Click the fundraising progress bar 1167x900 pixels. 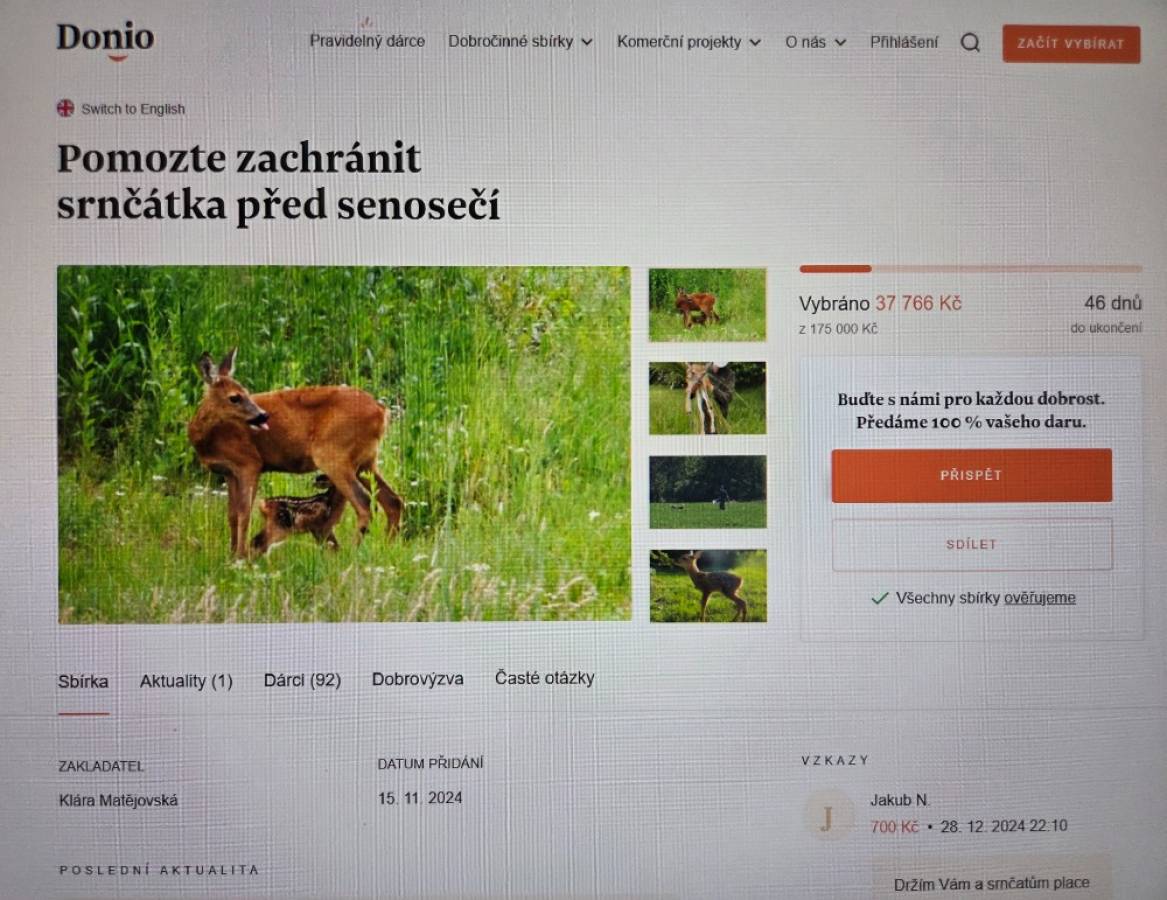[x=971, y=269]
